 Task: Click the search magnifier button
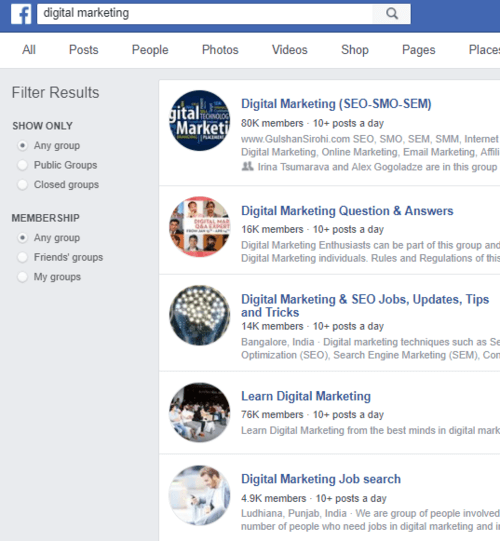click(392, 14)
